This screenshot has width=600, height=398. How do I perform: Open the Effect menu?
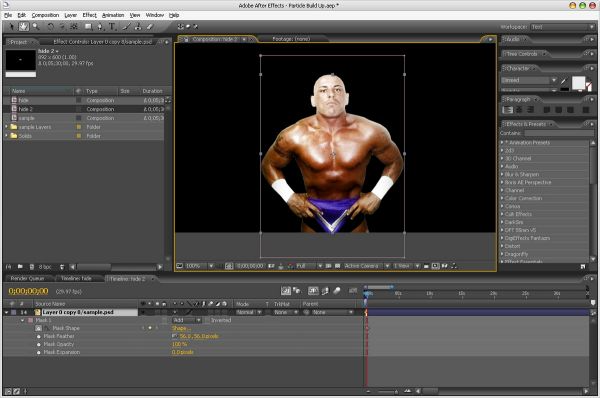90,15
